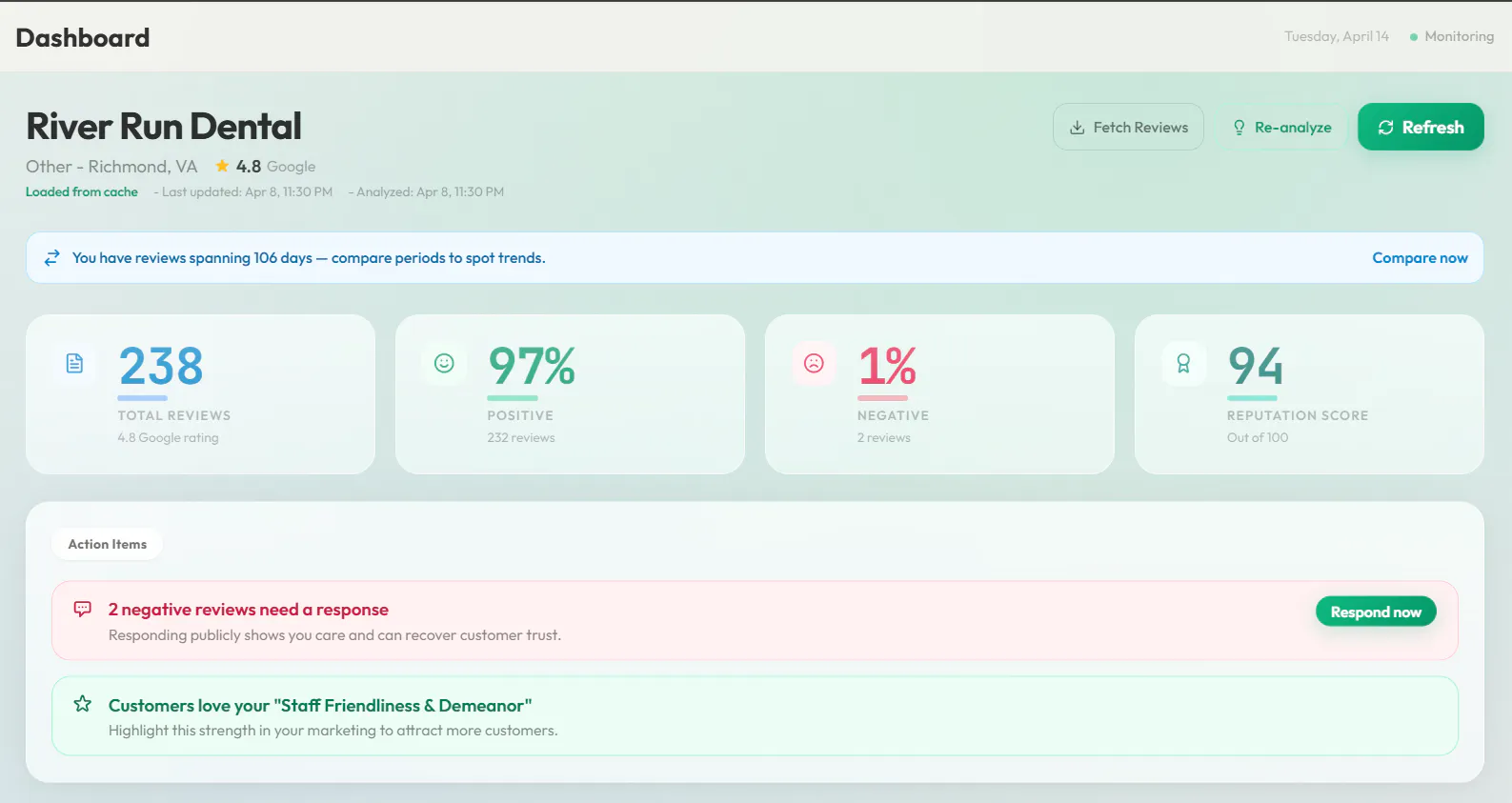This screenshot has height=803, width=1512.
Task: Click the Loaded from cache label
Action: [82, 191]
